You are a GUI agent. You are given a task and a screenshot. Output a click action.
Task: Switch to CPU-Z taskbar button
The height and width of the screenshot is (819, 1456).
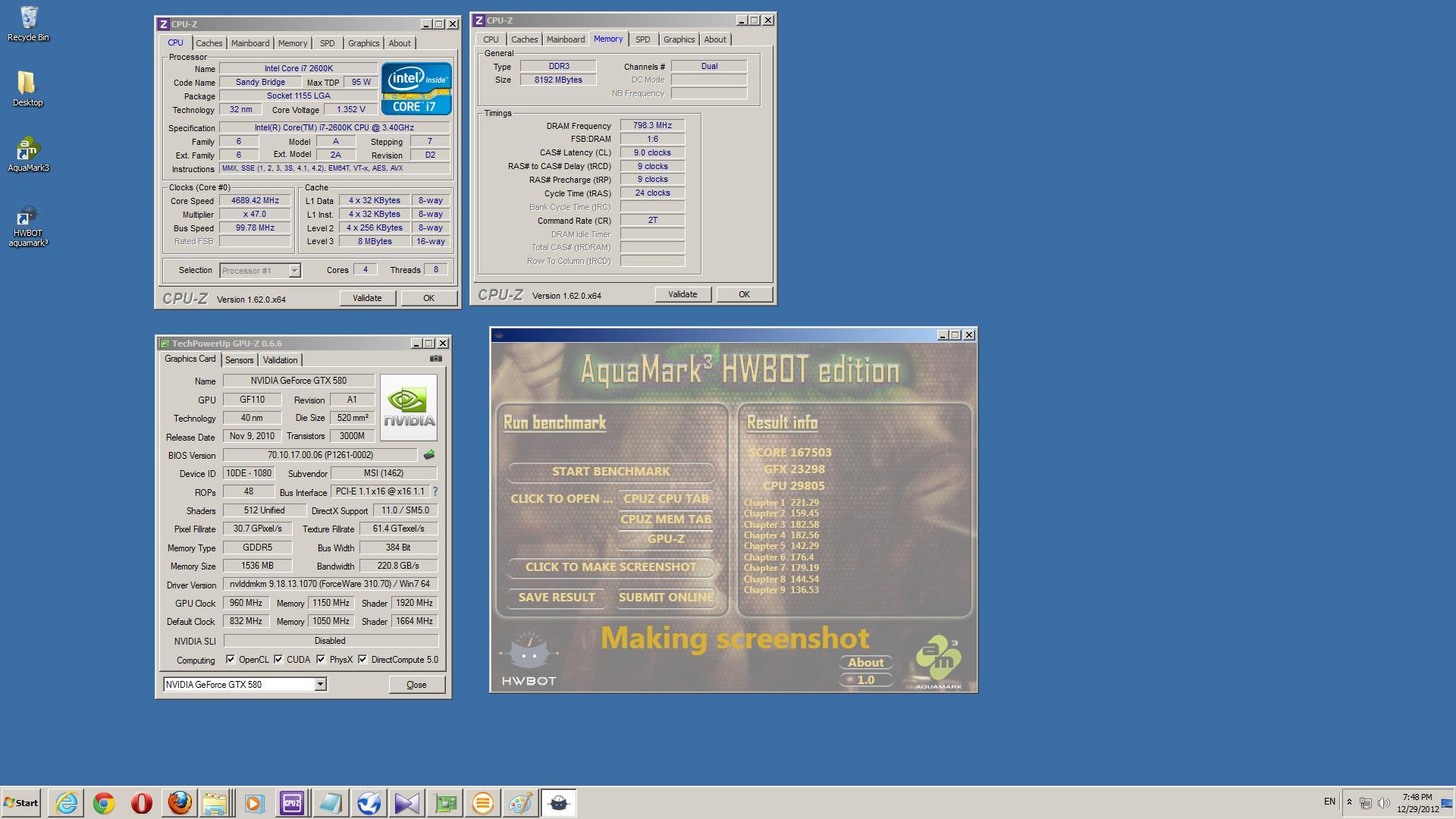292,803
